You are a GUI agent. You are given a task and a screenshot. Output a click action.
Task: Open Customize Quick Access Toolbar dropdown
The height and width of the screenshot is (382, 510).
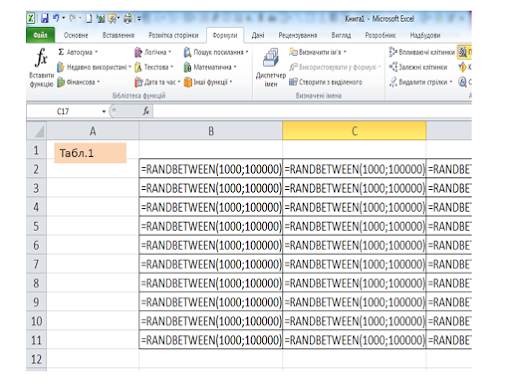pyautogui.click(x=139, y=19)
